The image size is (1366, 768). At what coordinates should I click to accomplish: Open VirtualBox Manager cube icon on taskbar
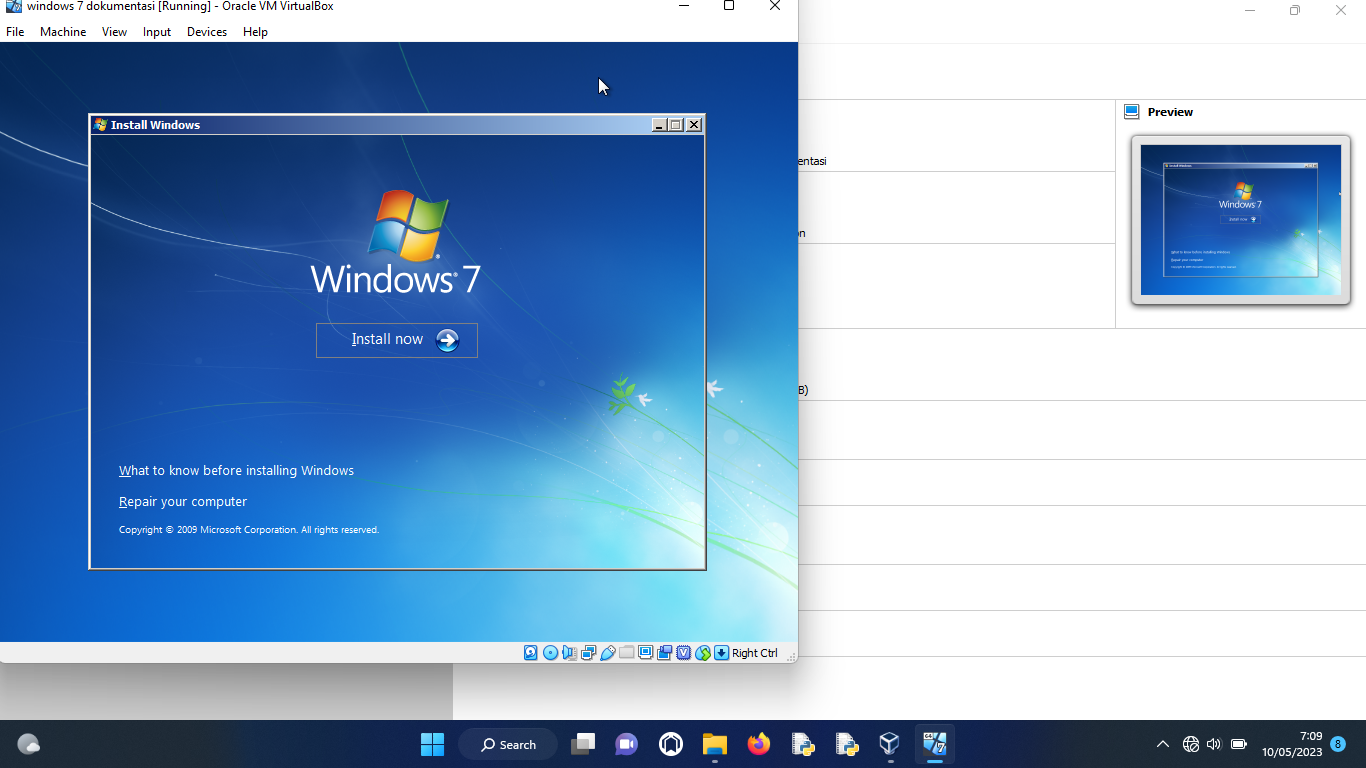pos(889,744)
